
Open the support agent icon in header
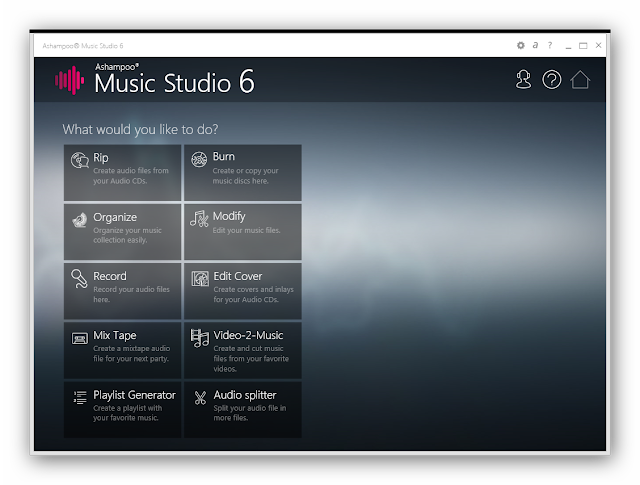click(523, 80)
